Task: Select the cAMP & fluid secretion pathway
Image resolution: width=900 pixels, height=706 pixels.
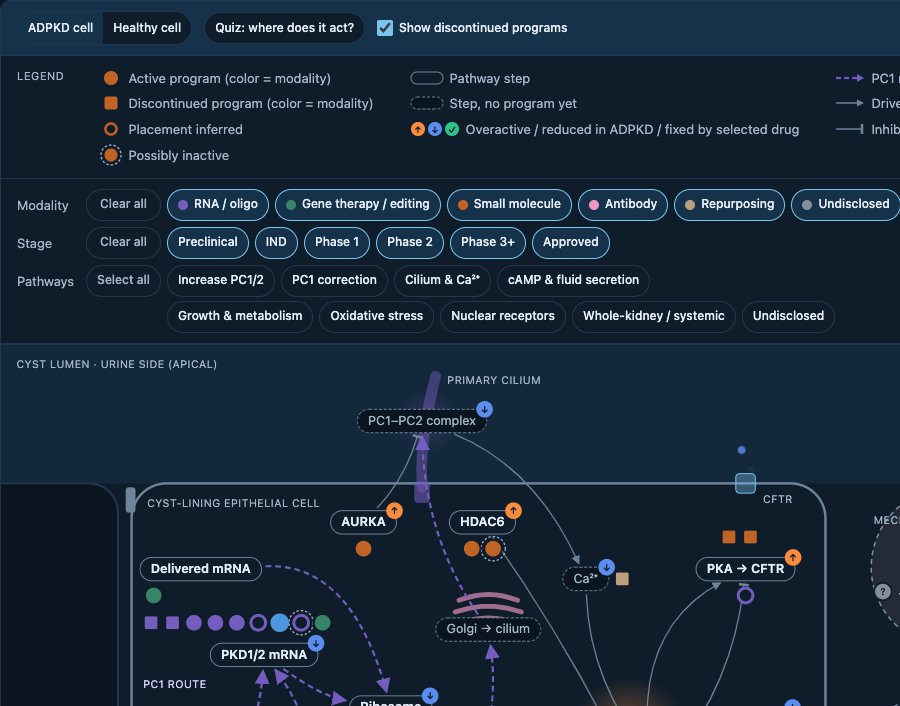Action: tap(573, 280)
